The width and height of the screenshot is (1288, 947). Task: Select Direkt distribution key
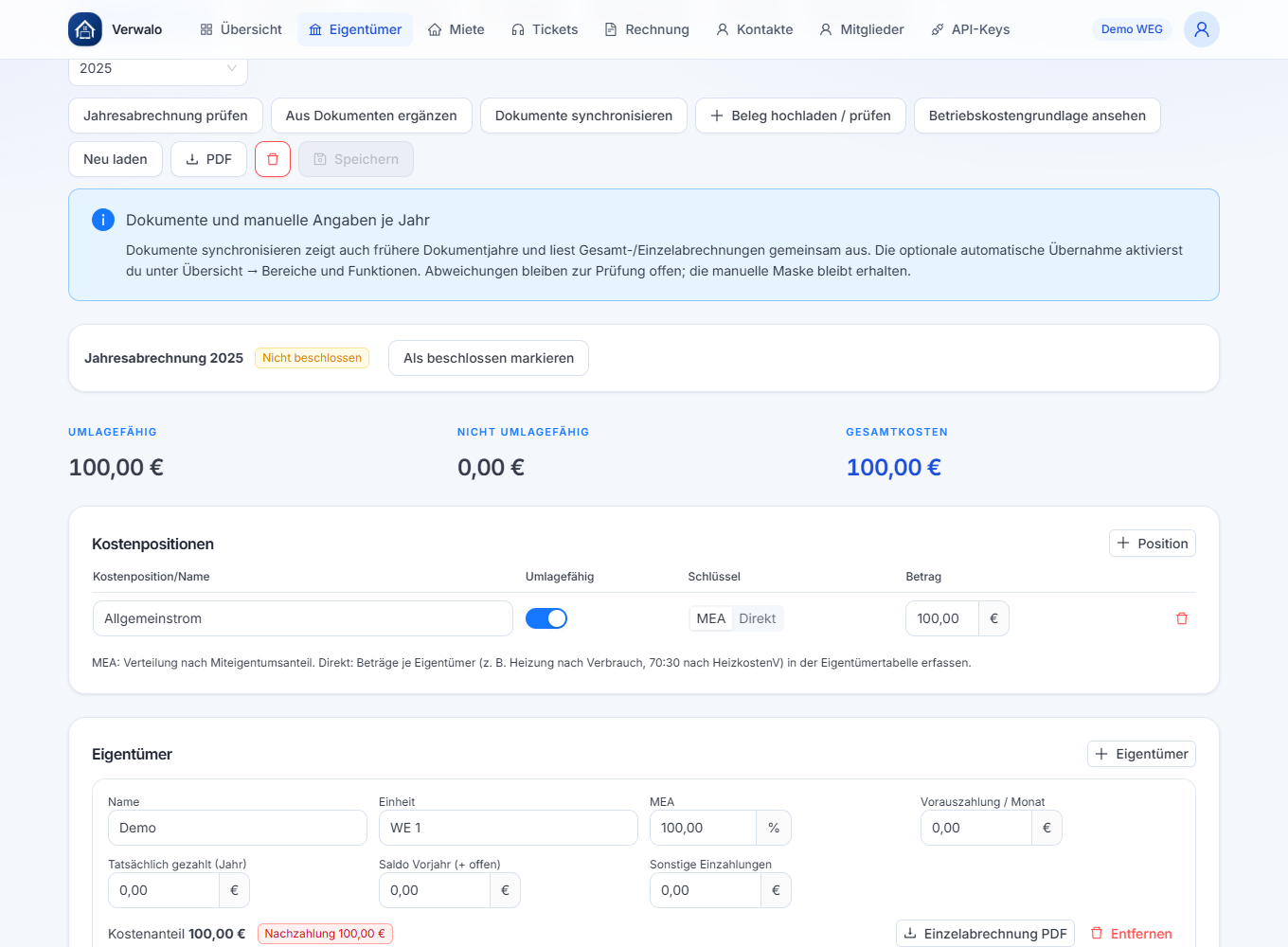[758, 618]
